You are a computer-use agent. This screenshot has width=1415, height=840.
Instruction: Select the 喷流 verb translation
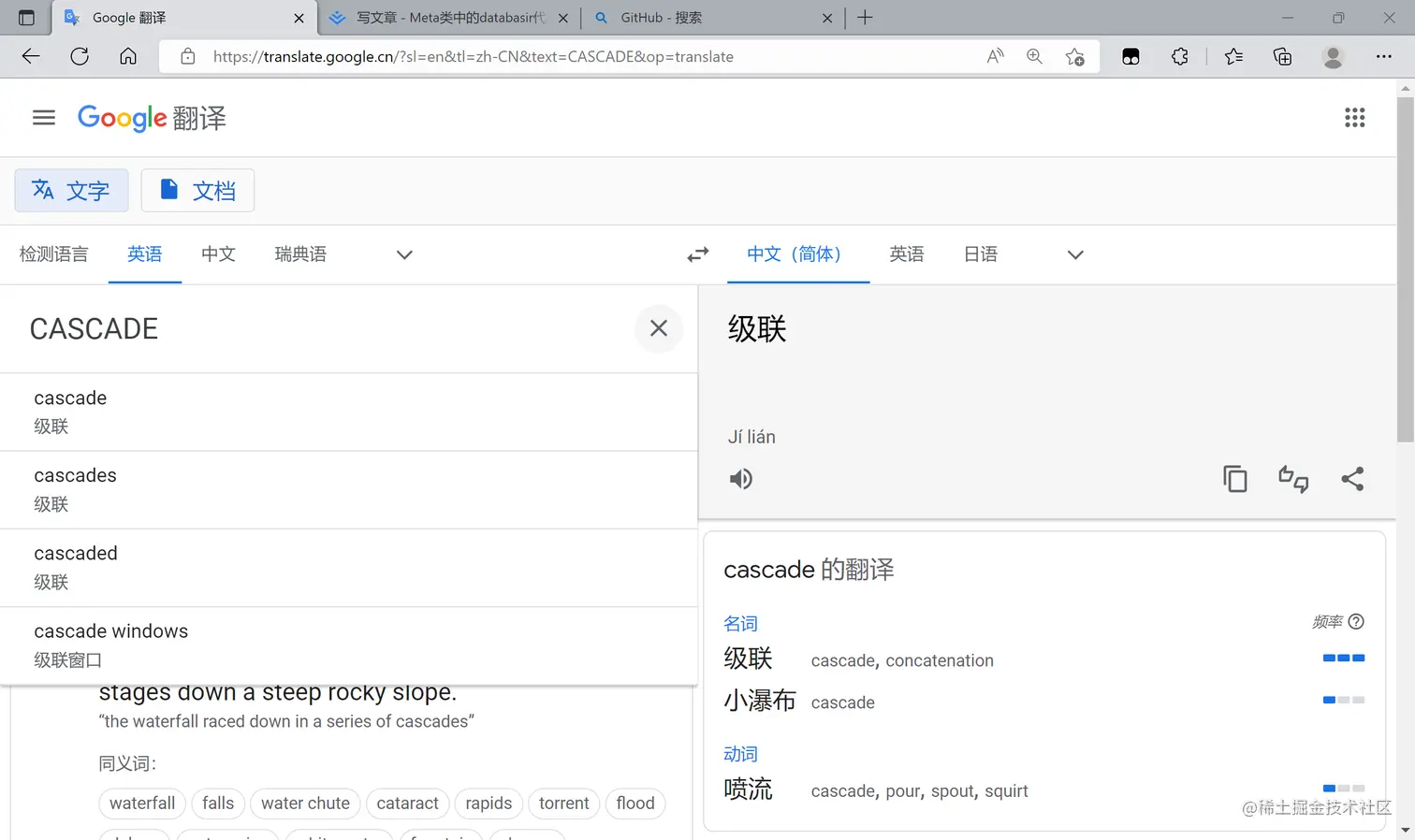[748, 789]
